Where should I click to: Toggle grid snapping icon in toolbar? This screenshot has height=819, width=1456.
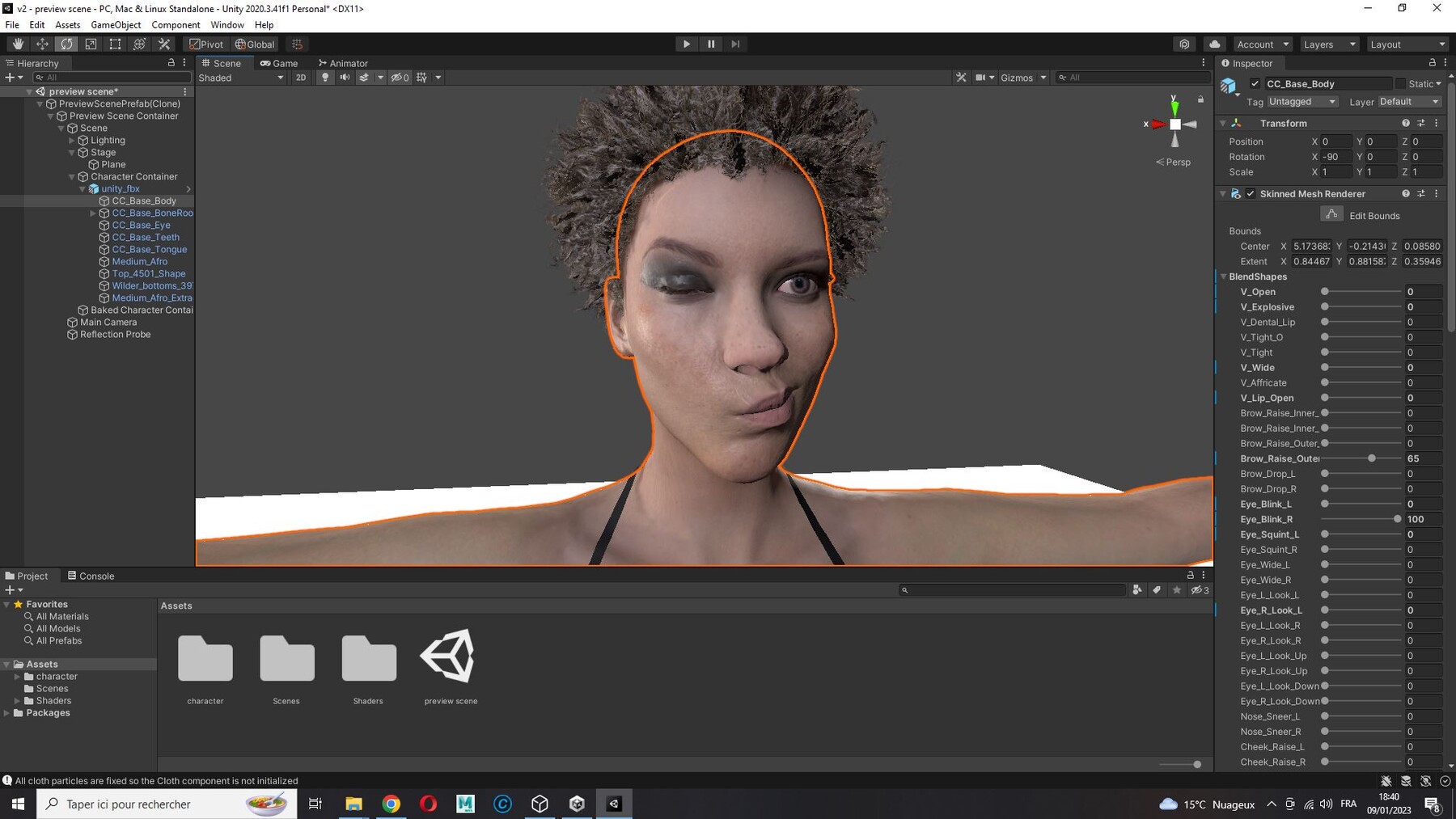[x=297, y=44]
